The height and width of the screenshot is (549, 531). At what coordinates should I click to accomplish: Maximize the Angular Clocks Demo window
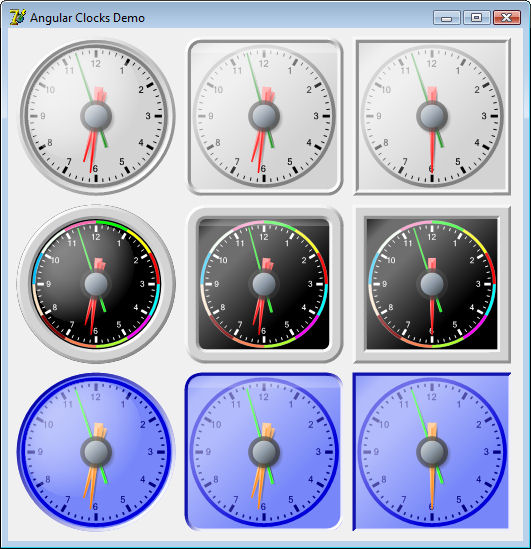coord(476,18)
